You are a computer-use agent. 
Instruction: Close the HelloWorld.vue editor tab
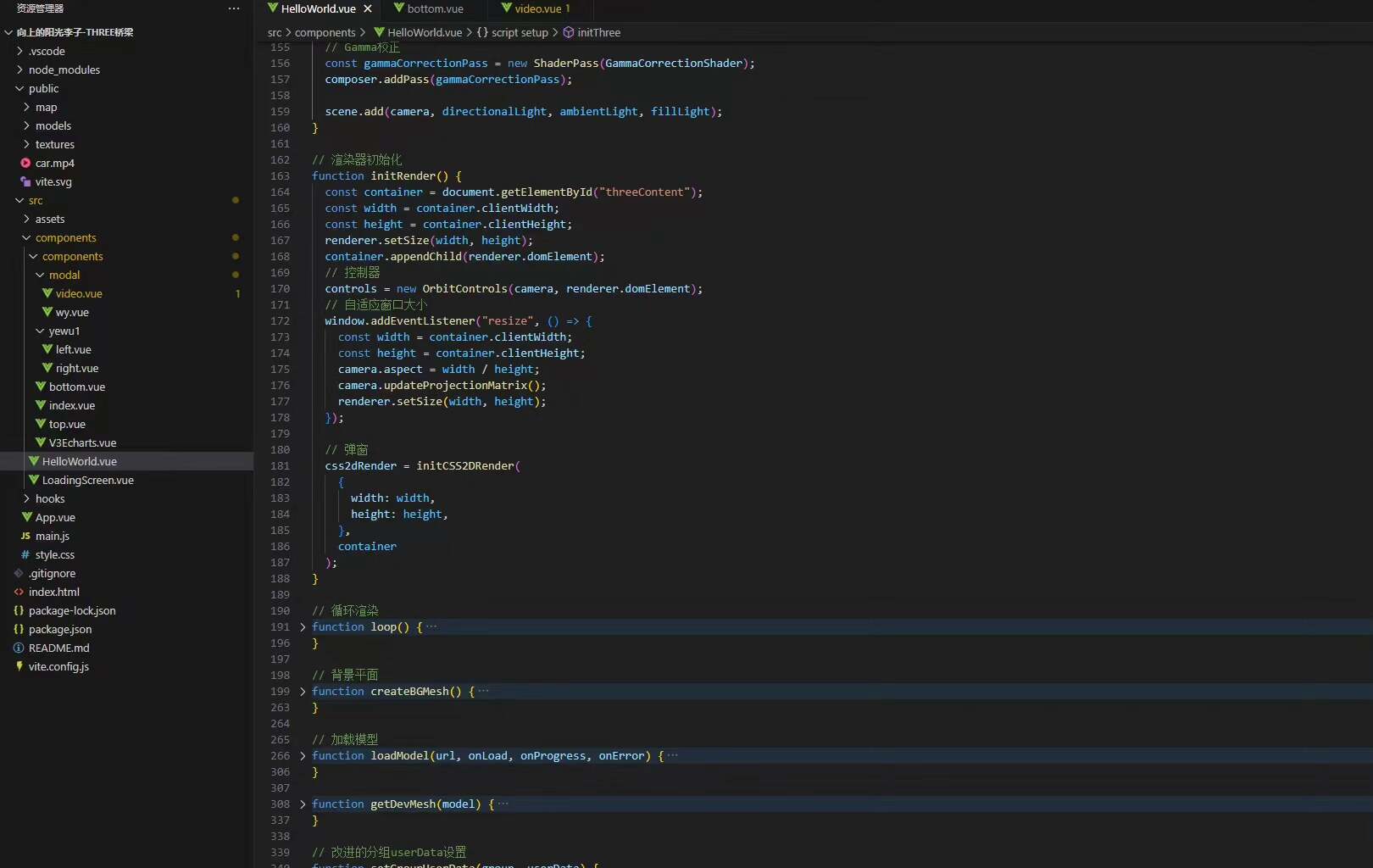368,8
